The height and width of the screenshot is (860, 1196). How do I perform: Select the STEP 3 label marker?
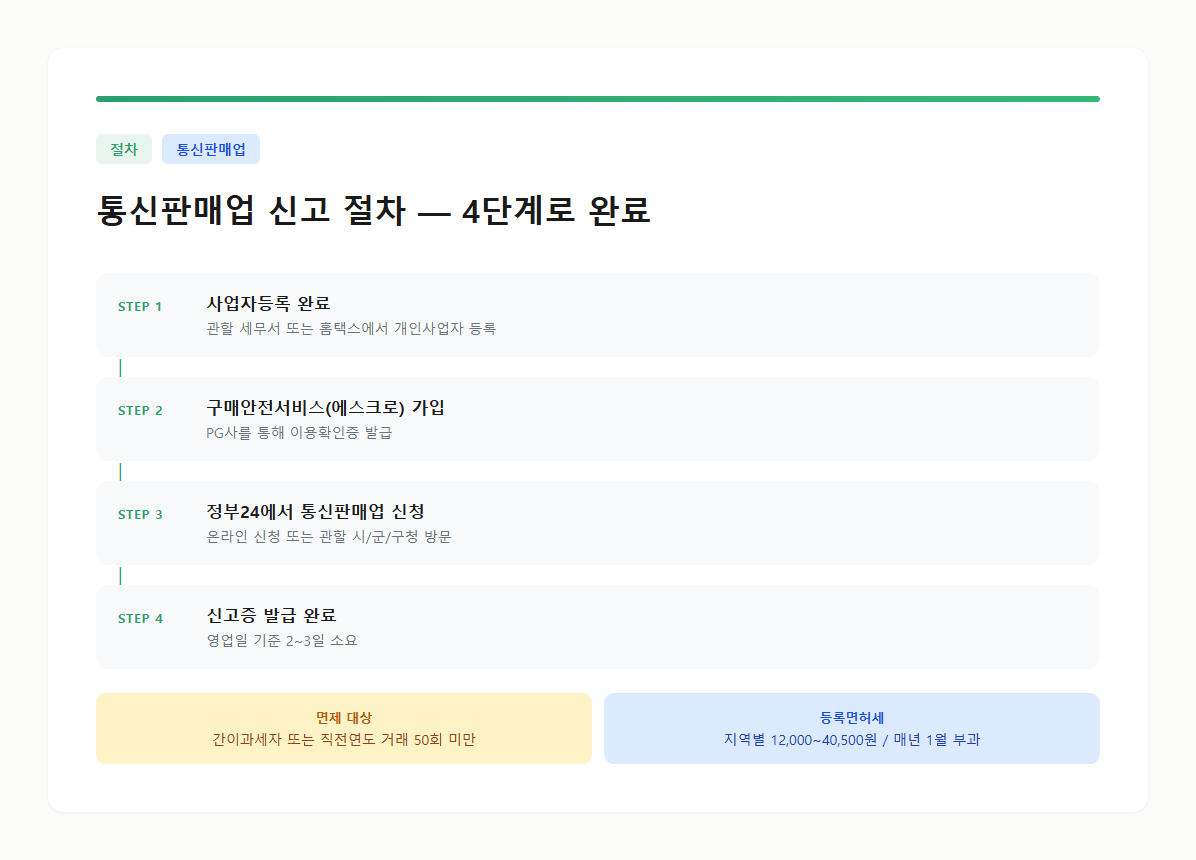[140, 513]
